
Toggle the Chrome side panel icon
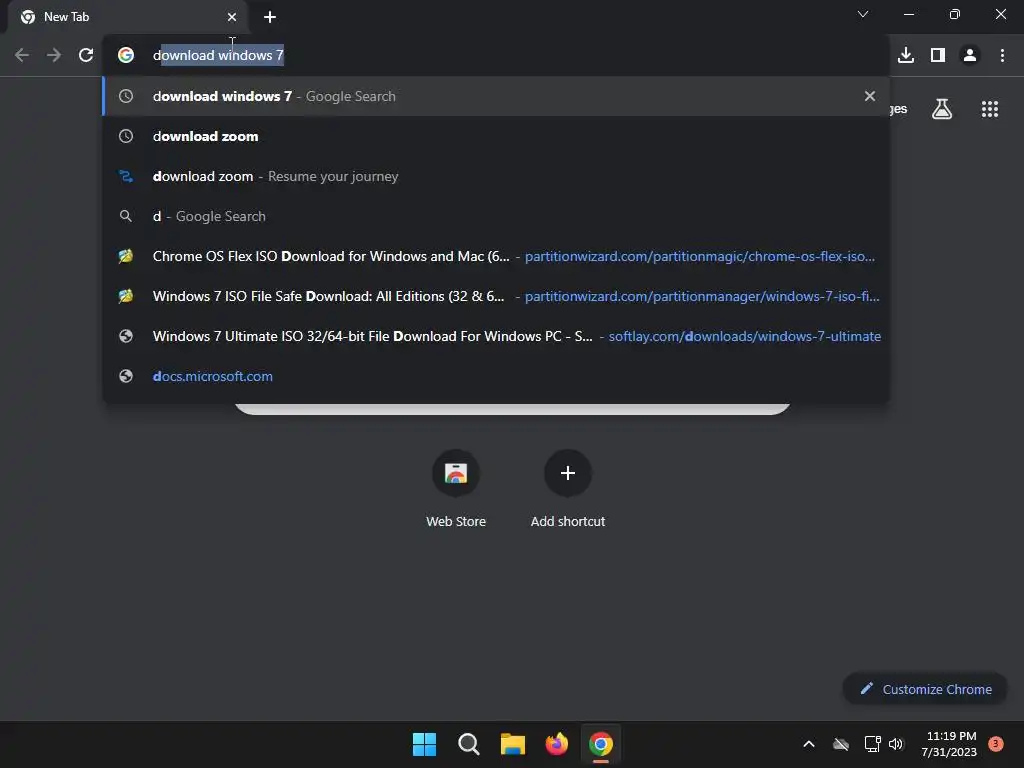pos(938,55)
